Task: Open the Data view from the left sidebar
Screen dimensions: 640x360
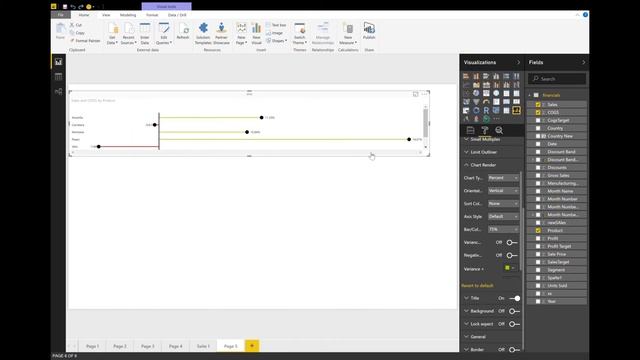Action: pos(58,77)
